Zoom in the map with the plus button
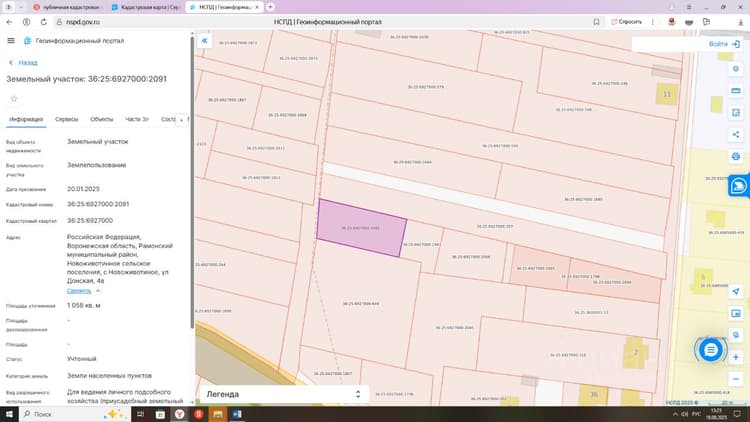Screen dimensions: 750x422 click(x=736, y=357)
